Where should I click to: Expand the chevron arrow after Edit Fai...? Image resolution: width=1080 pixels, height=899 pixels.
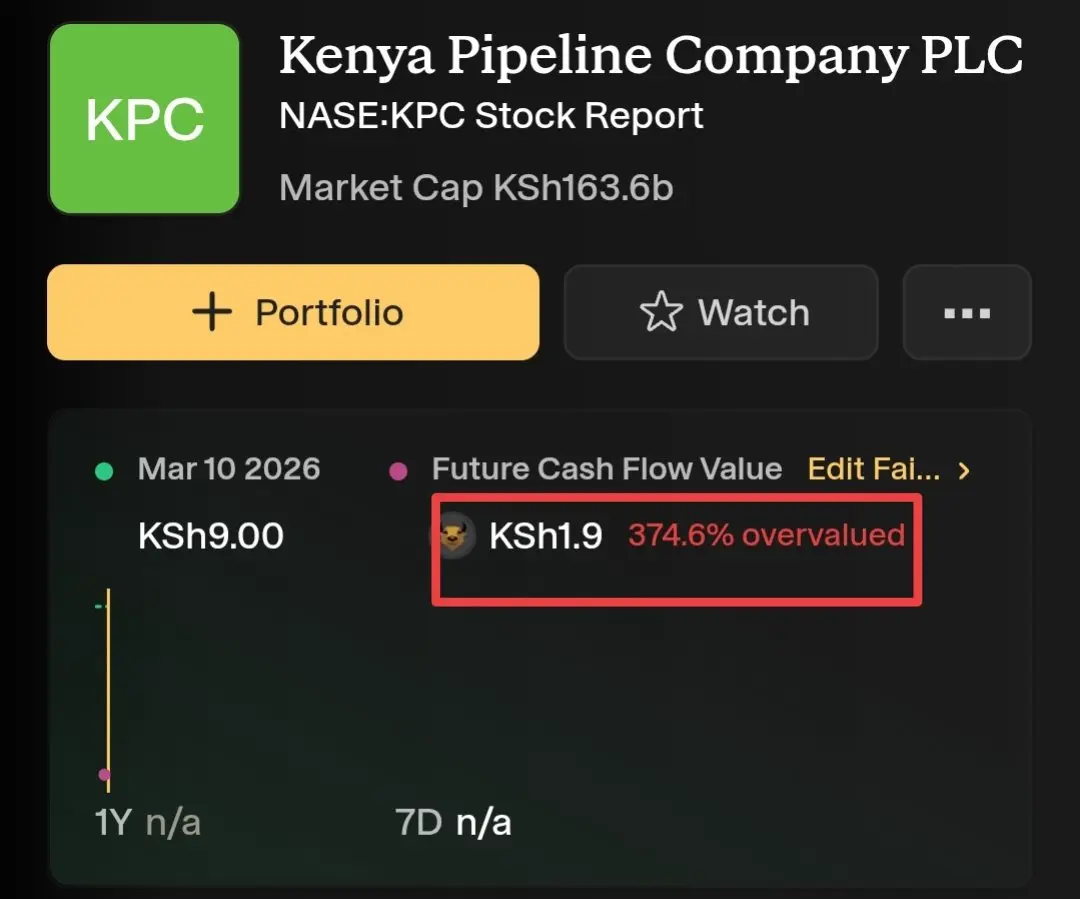click(x=964, y=470)
